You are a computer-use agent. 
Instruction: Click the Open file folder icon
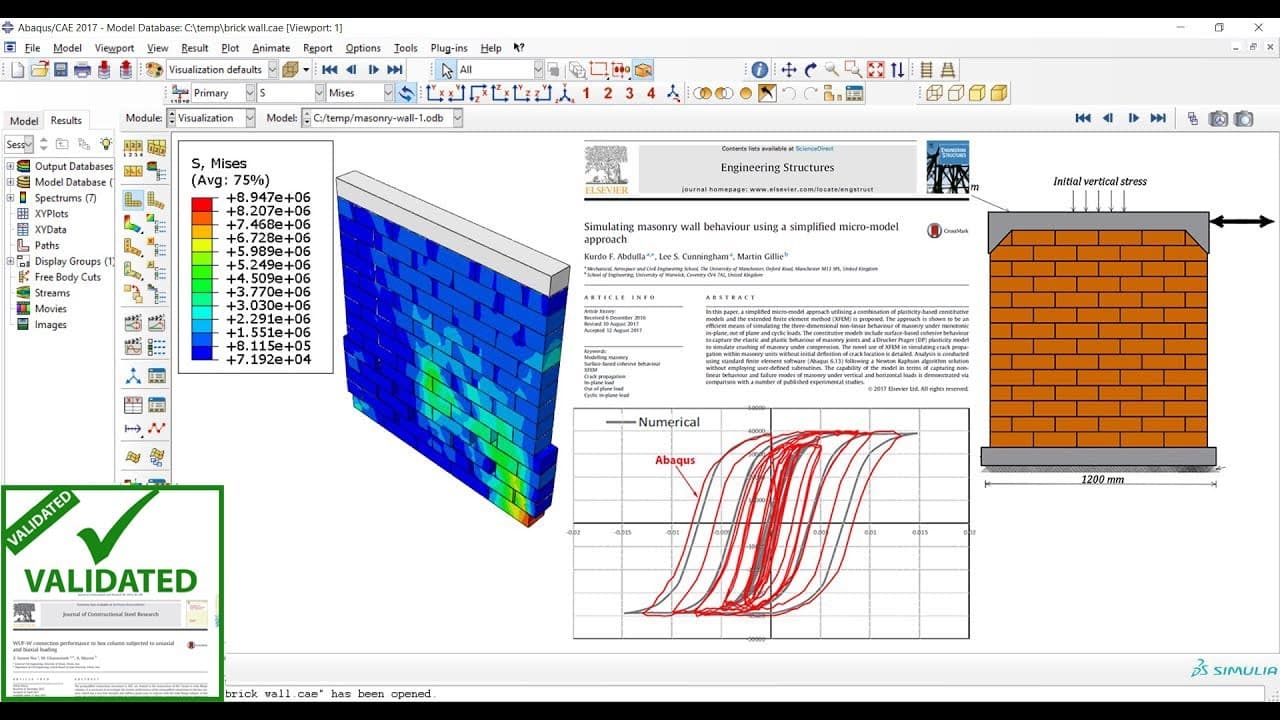tap(39, 69)
